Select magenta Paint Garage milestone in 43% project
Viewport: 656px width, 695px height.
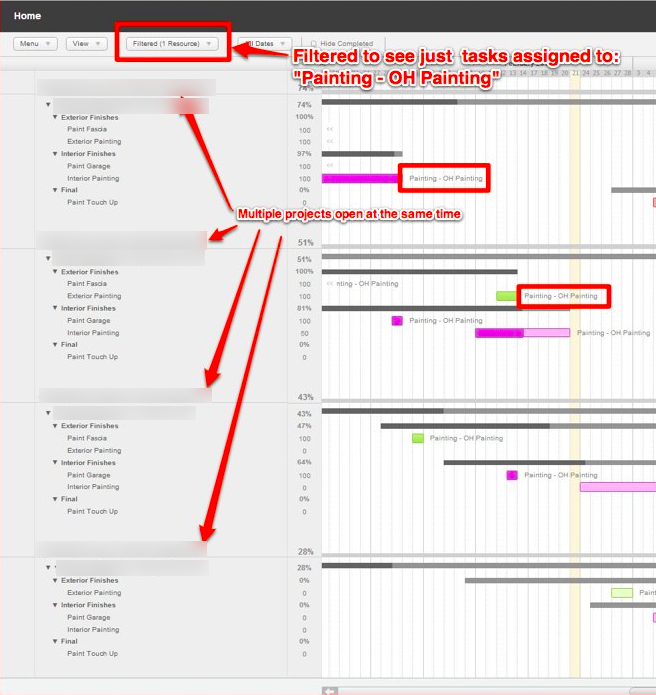click(512, 475)
